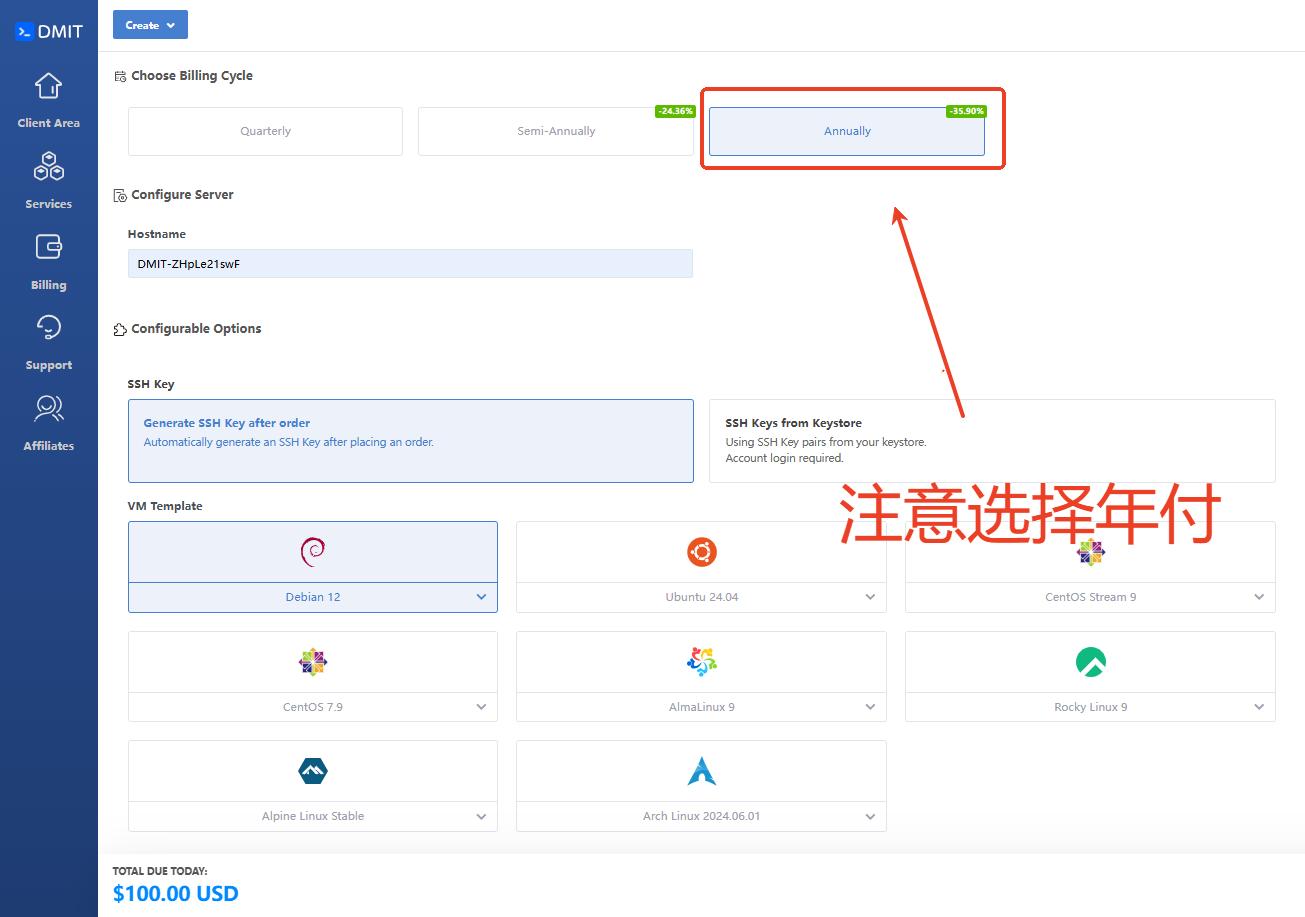This screenshot has width=1305, height=917.
Task: Click the Rocky Linux logo icon
Action: click(1090, 661)
